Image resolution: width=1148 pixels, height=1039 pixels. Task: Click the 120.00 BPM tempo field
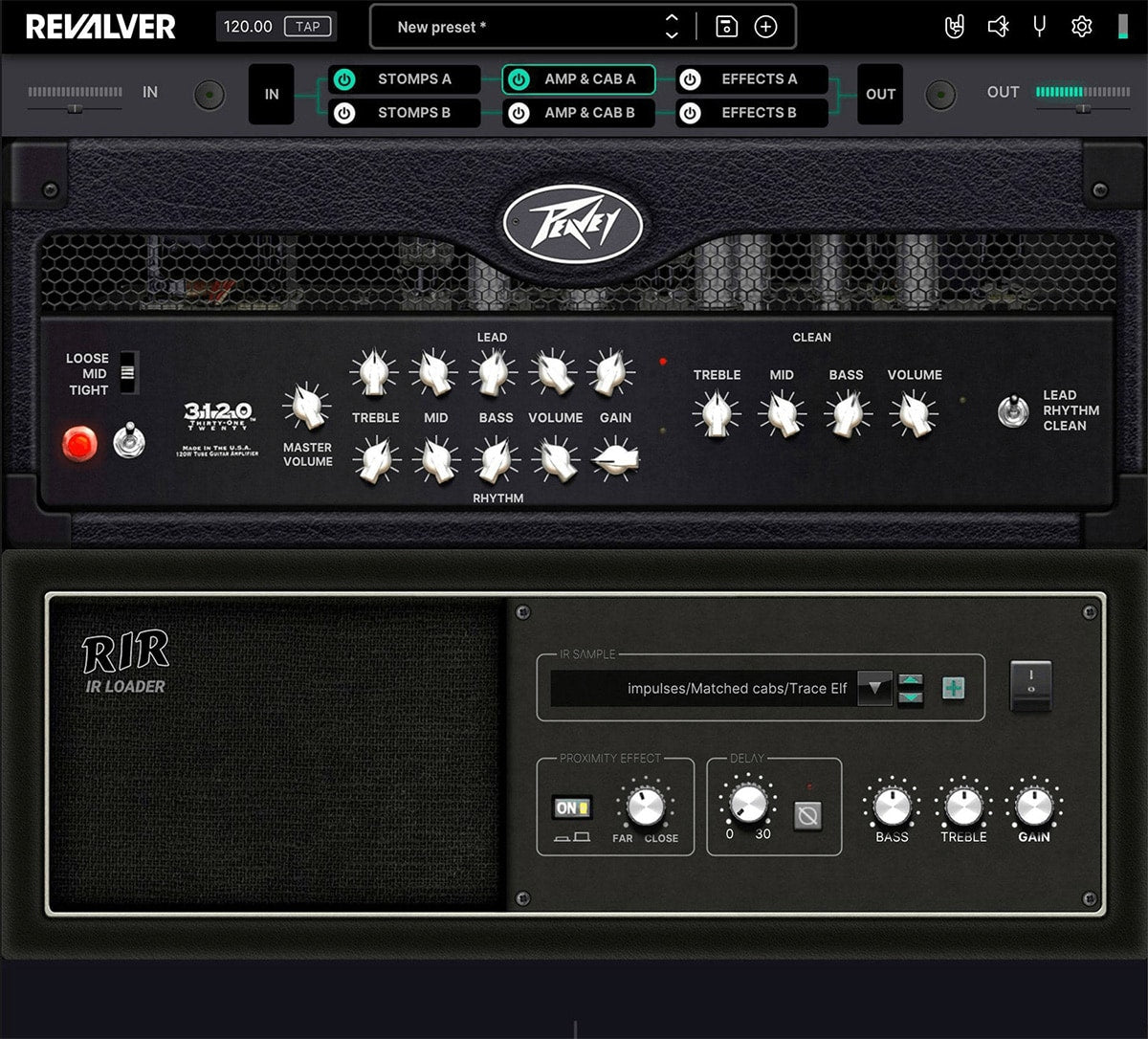click(249, 26)
